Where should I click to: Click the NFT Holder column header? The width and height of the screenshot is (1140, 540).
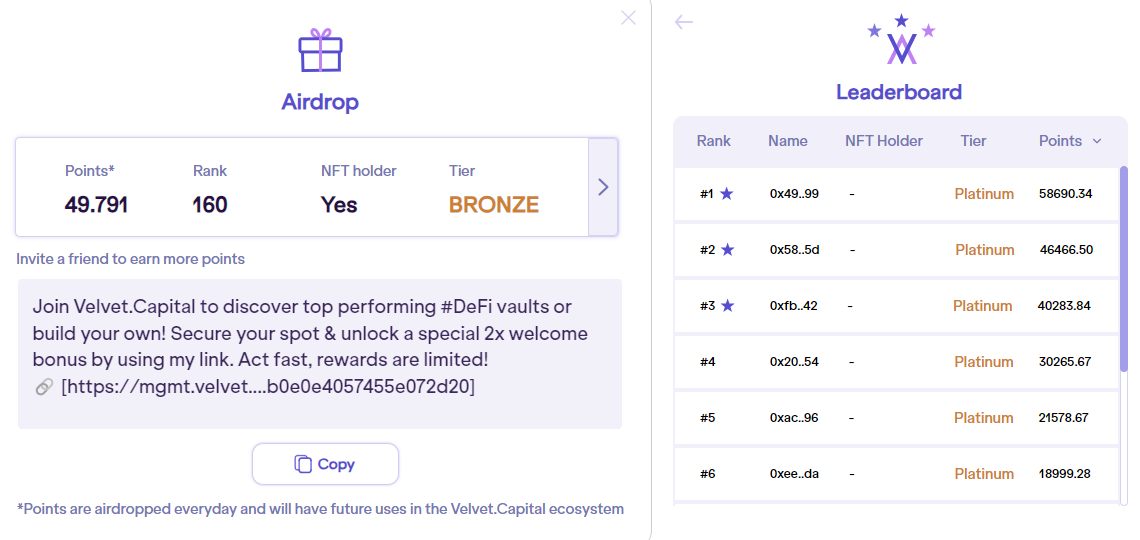coord(883,141)
